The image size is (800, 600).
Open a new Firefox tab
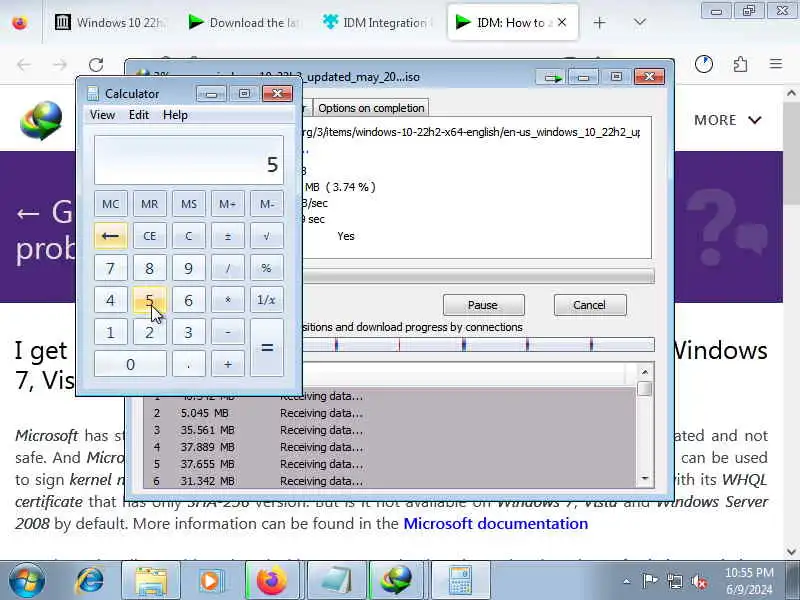pos(599,22)
